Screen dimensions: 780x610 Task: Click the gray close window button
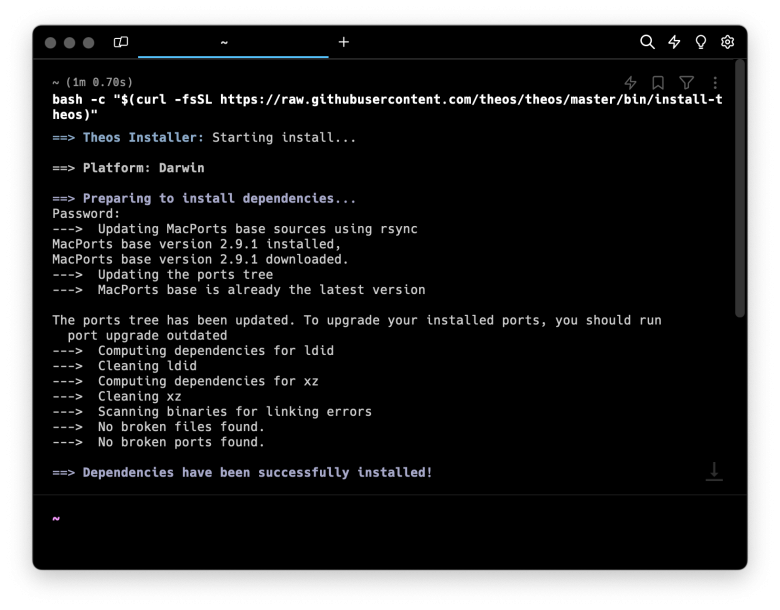pos(50,43)
